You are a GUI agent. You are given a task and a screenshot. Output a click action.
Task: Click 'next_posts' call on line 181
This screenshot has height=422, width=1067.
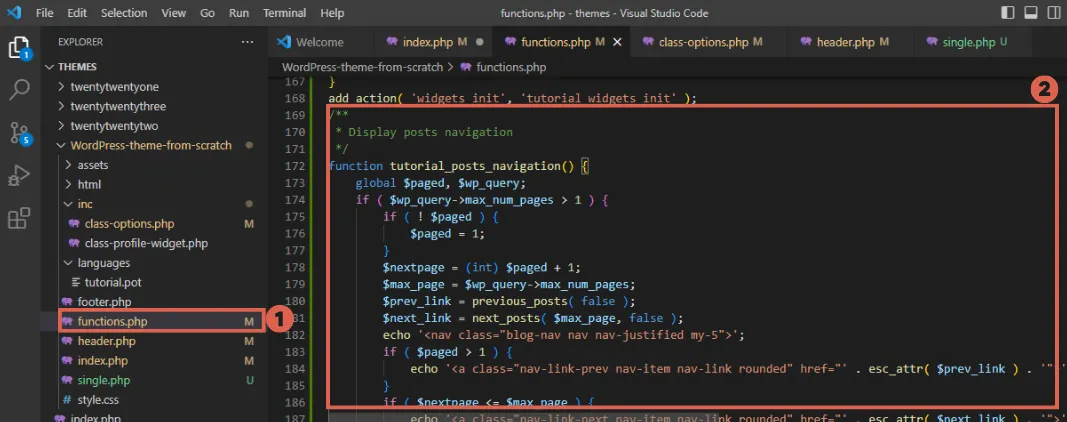coord(506,319)
